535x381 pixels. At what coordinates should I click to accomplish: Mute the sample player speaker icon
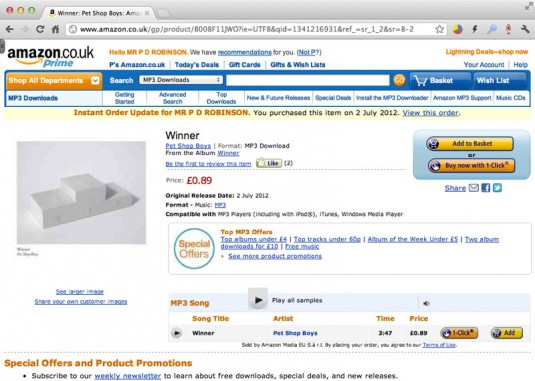pos(426,303)
